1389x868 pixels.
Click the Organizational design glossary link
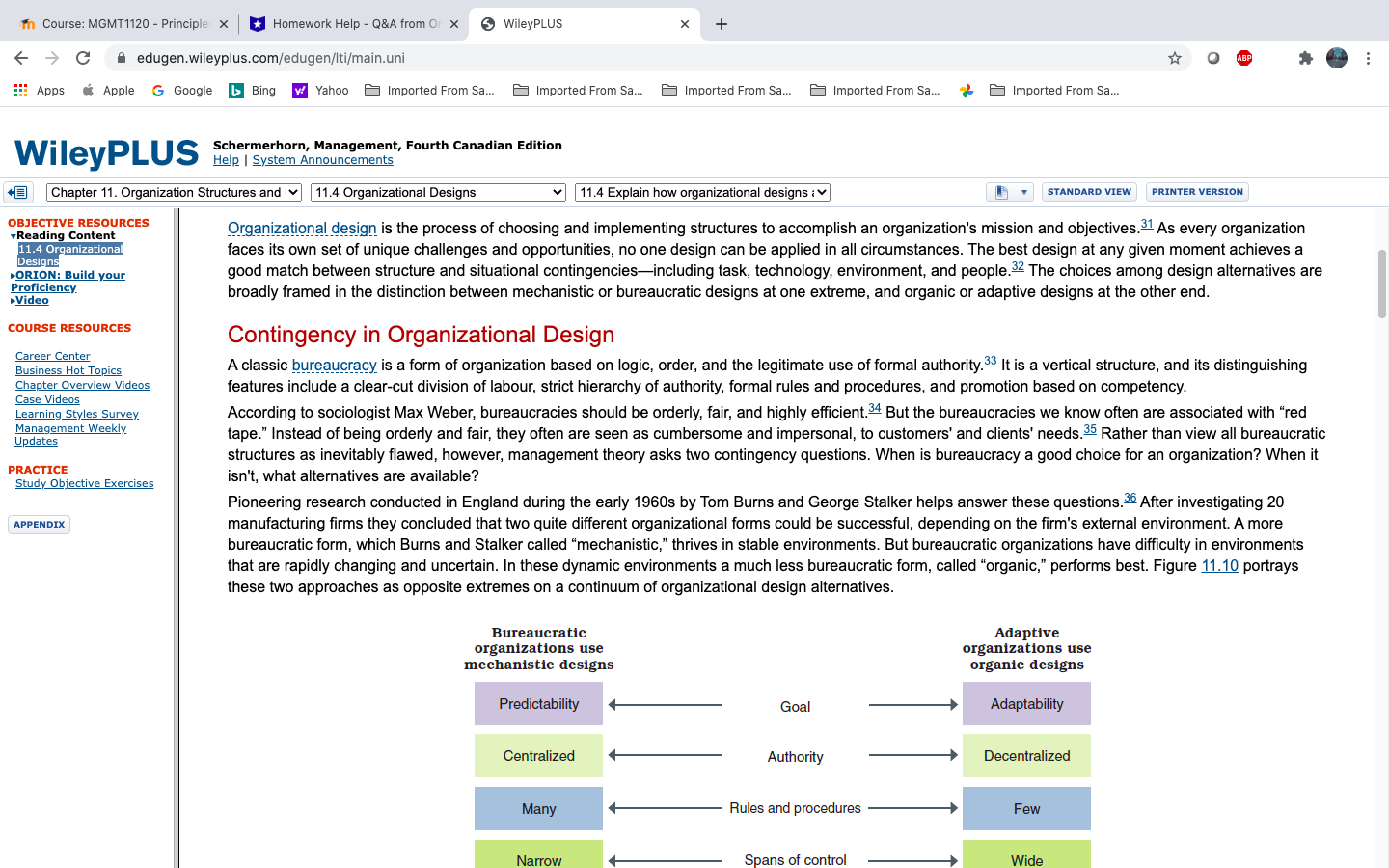coord(302,229)
